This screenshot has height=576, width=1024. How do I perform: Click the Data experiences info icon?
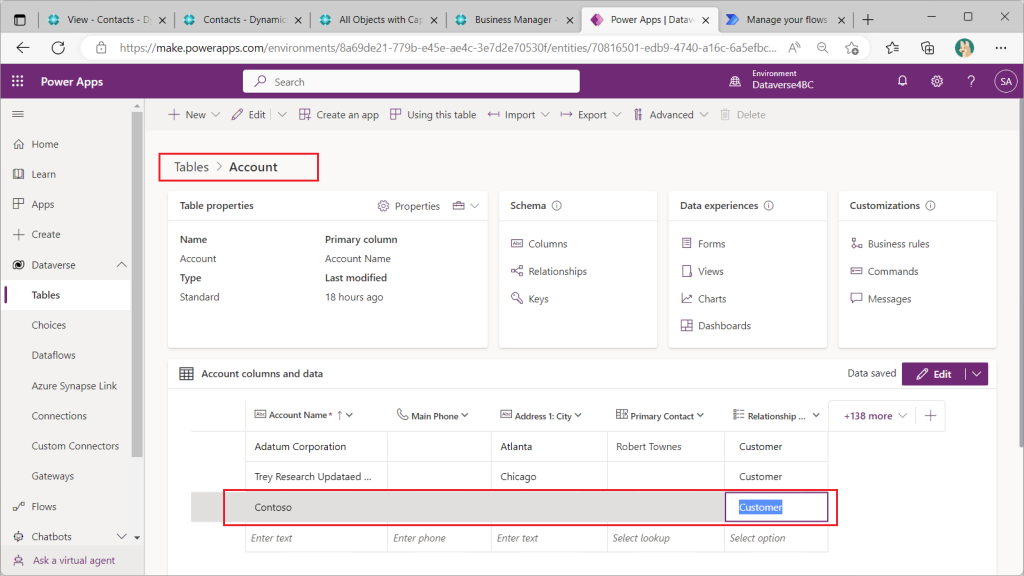point(769,206)
